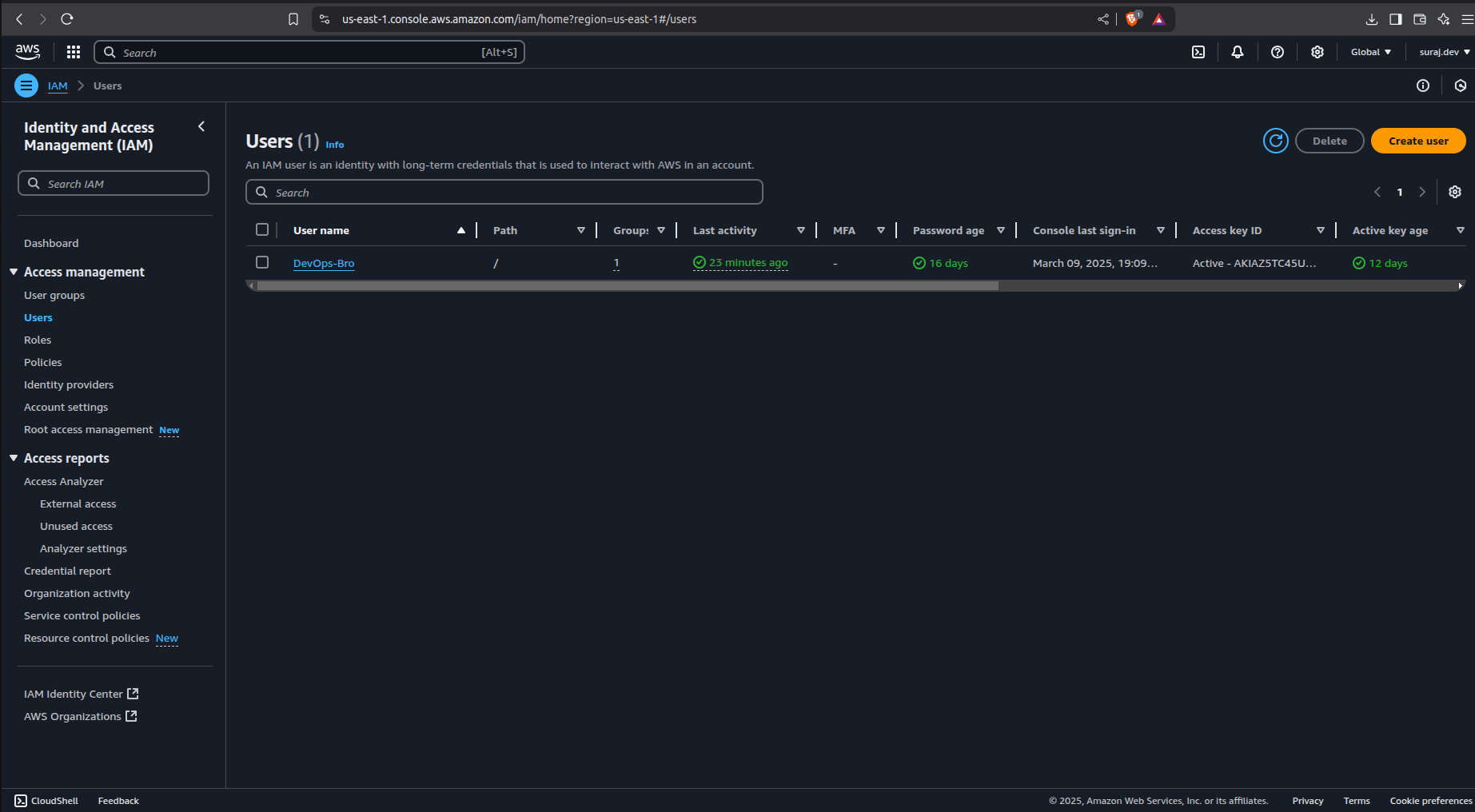Open Brave shields icon
The image size is (1475, 812).
tap(1132, 19)
